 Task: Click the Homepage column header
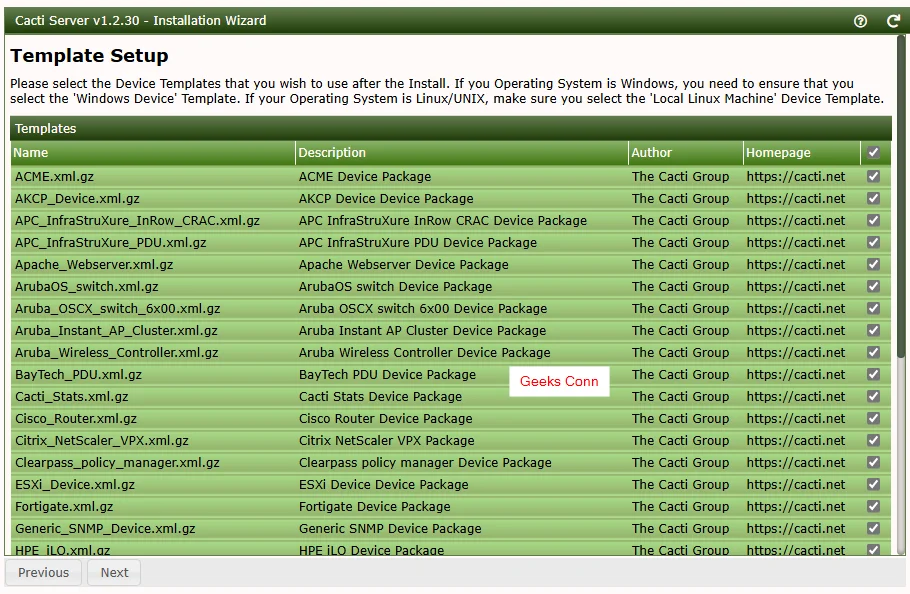tap(778, 153)
